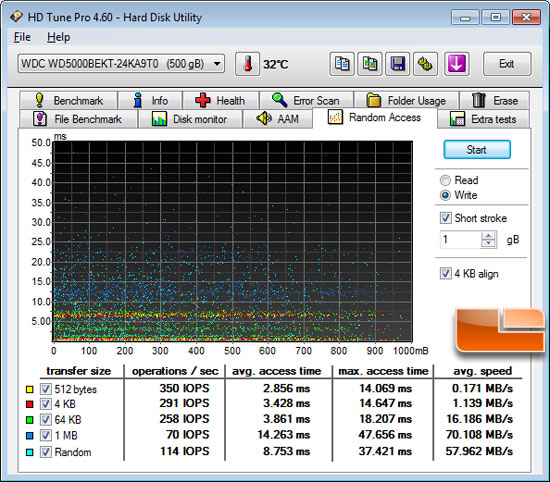550x482 pixels.
Task: Uncheck the 512 bytes transfer size
Action: point(45,389)
